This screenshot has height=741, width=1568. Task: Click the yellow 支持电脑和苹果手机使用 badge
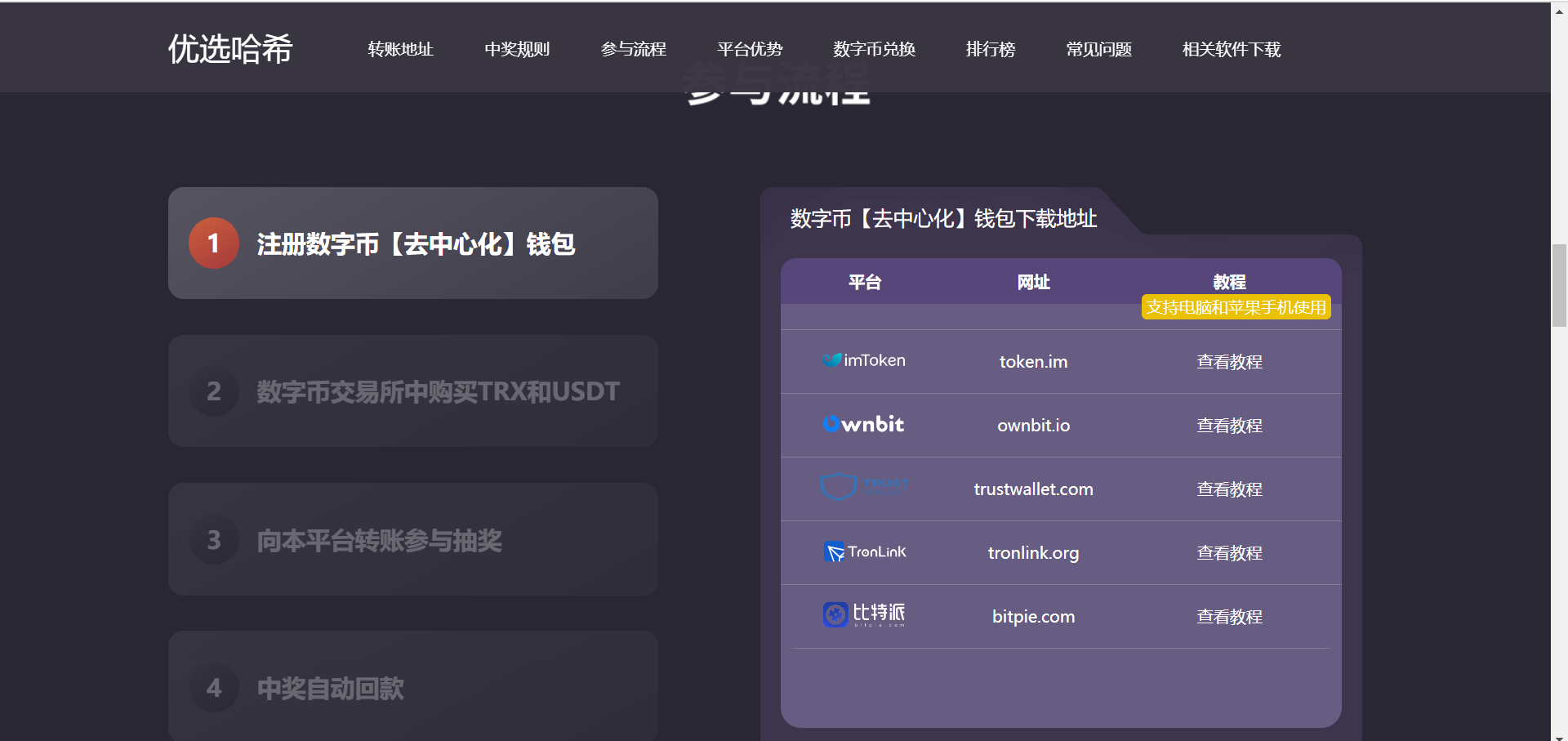[x=1235, y=307]
